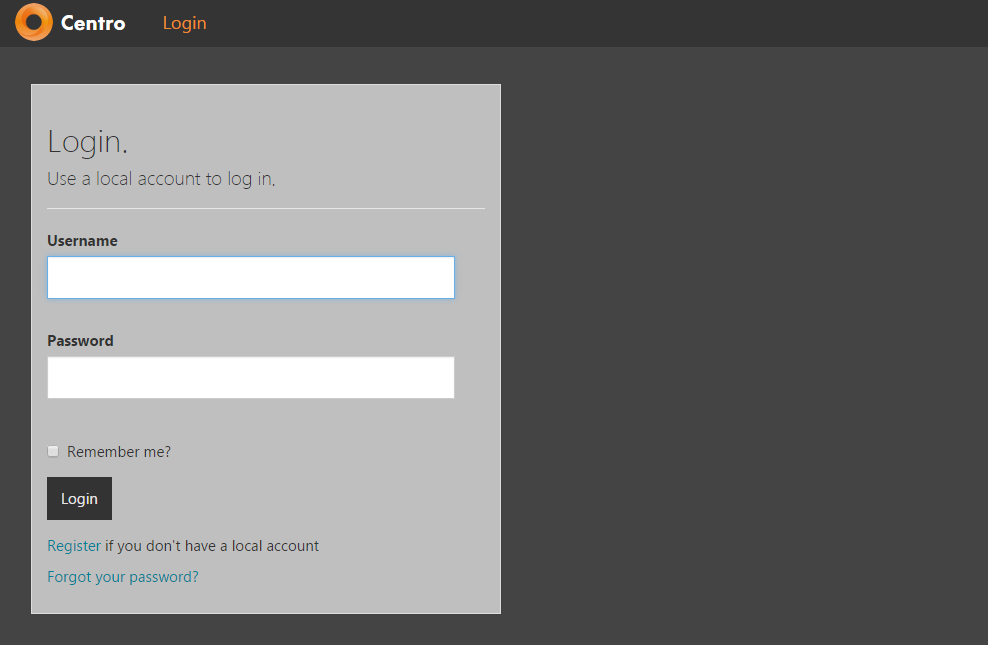Click "if you don't have a local account" text
This screenshot has width=988, height=645.
tap(212, 546)
